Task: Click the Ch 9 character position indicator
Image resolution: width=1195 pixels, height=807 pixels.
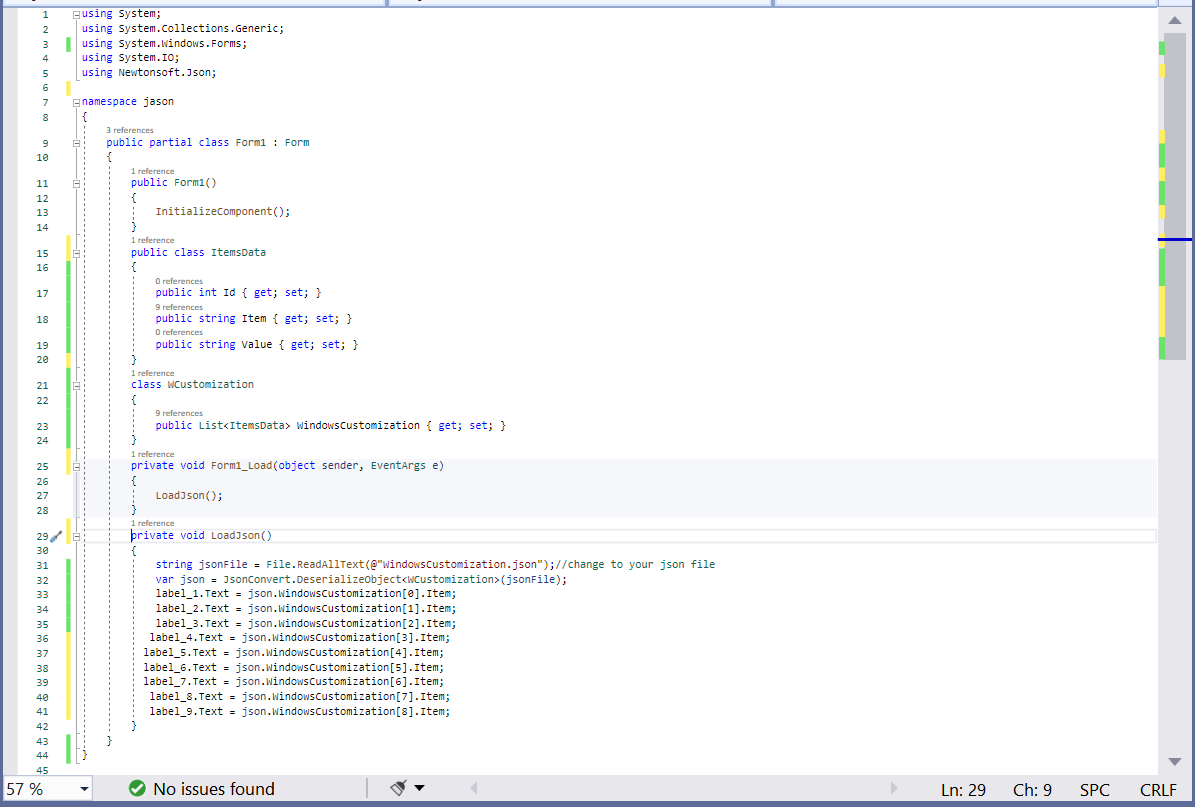Action: click(x=1032, y=788)
